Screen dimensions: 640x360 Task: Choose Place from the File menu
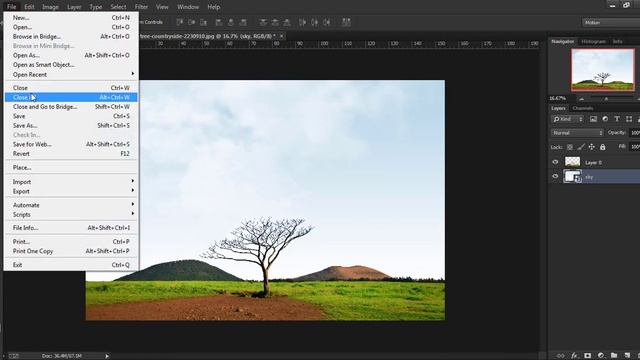[x=71, y=167]
